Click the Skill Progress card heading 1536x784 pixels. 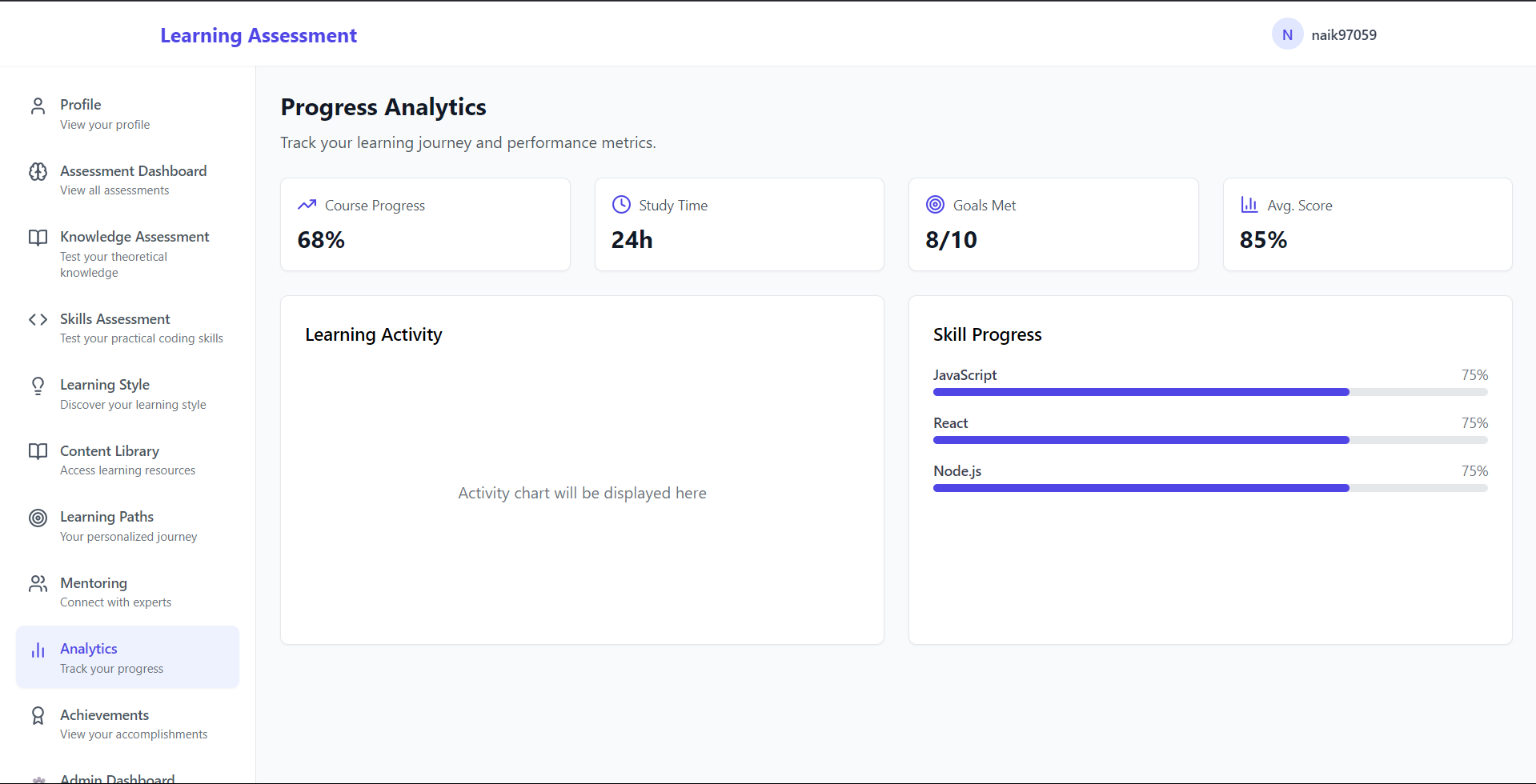coord(988,334)
